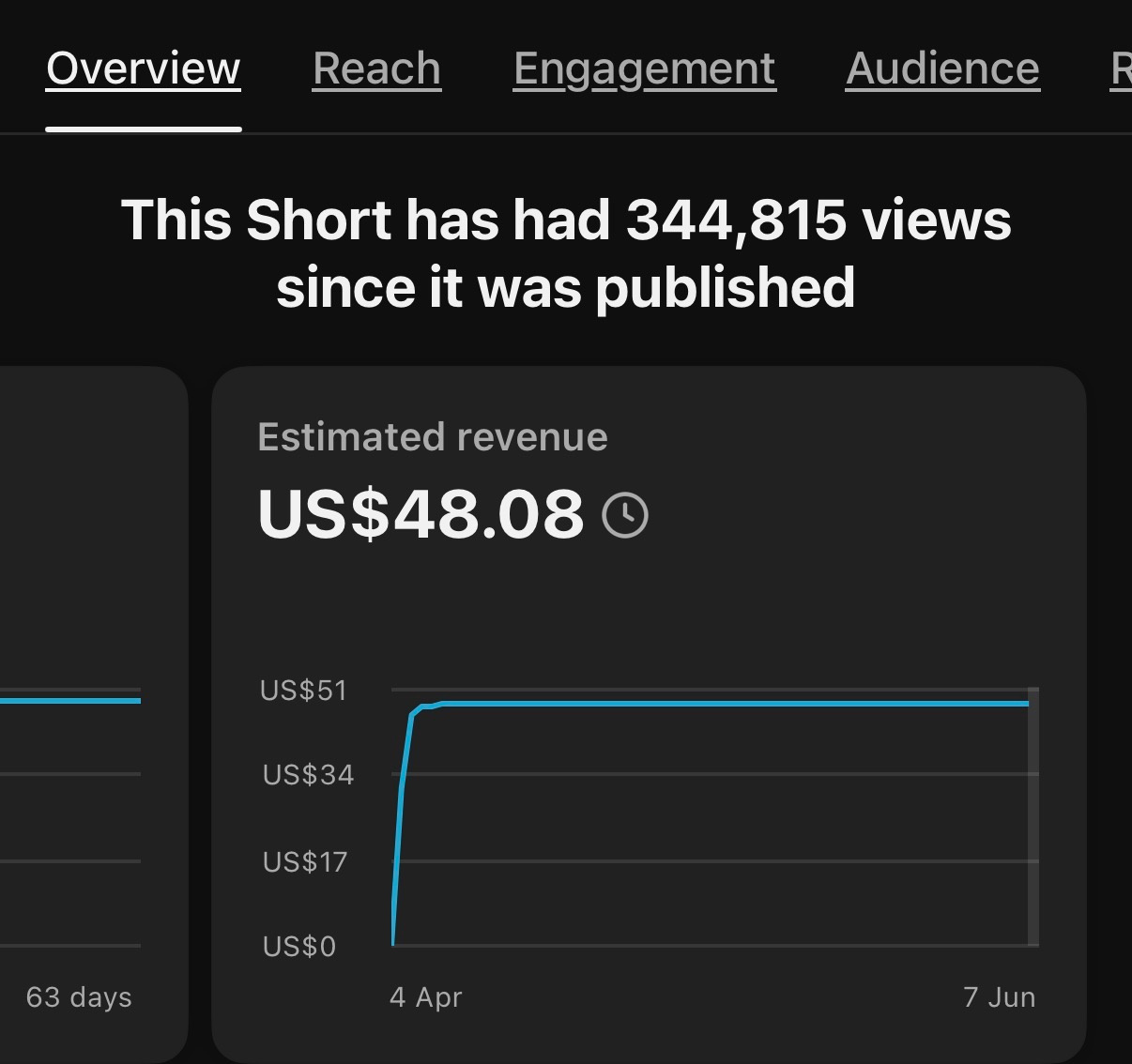Tap the US$0 axis label
Viewport: 1132px width, 1064px height.
click(x=298, y=946)
